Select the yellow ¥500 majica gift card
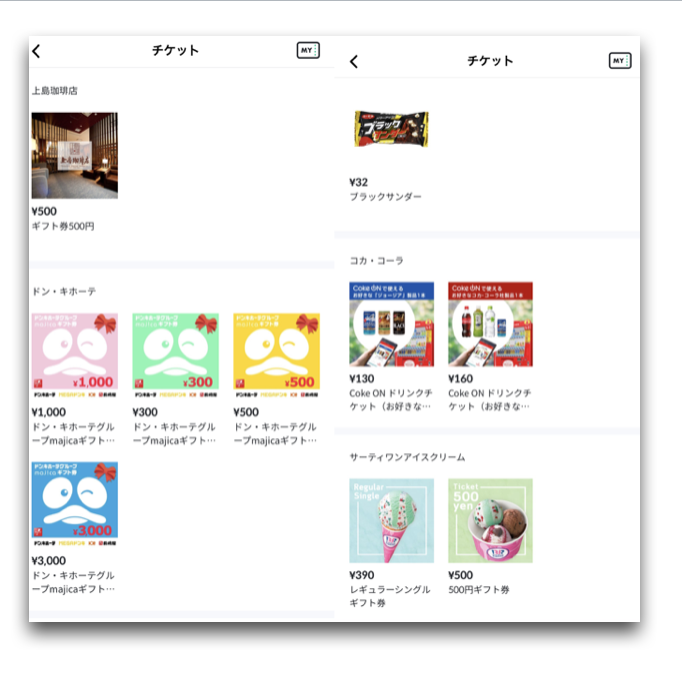The width and height of the screenshot is (682, 682). point(276,355)
